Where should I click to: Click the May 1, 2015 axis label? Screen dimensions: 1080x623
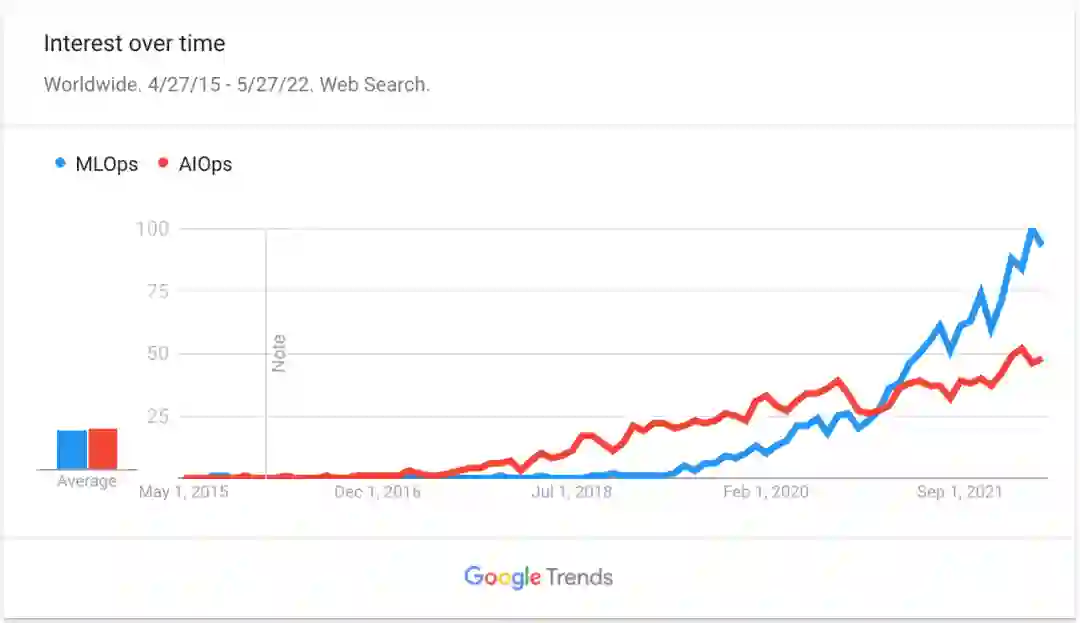point(183,492)
